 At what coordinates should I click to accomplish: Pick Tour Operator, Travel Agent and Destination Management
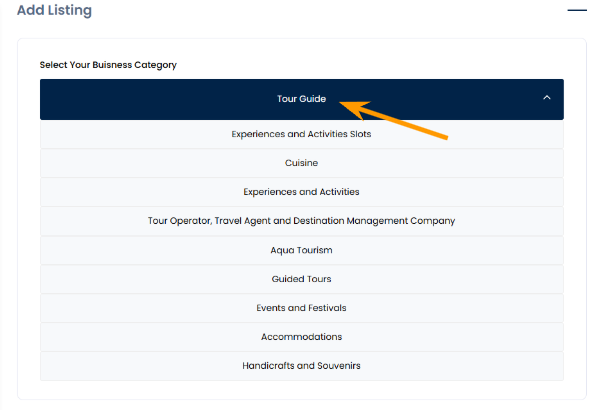[301, 221]
